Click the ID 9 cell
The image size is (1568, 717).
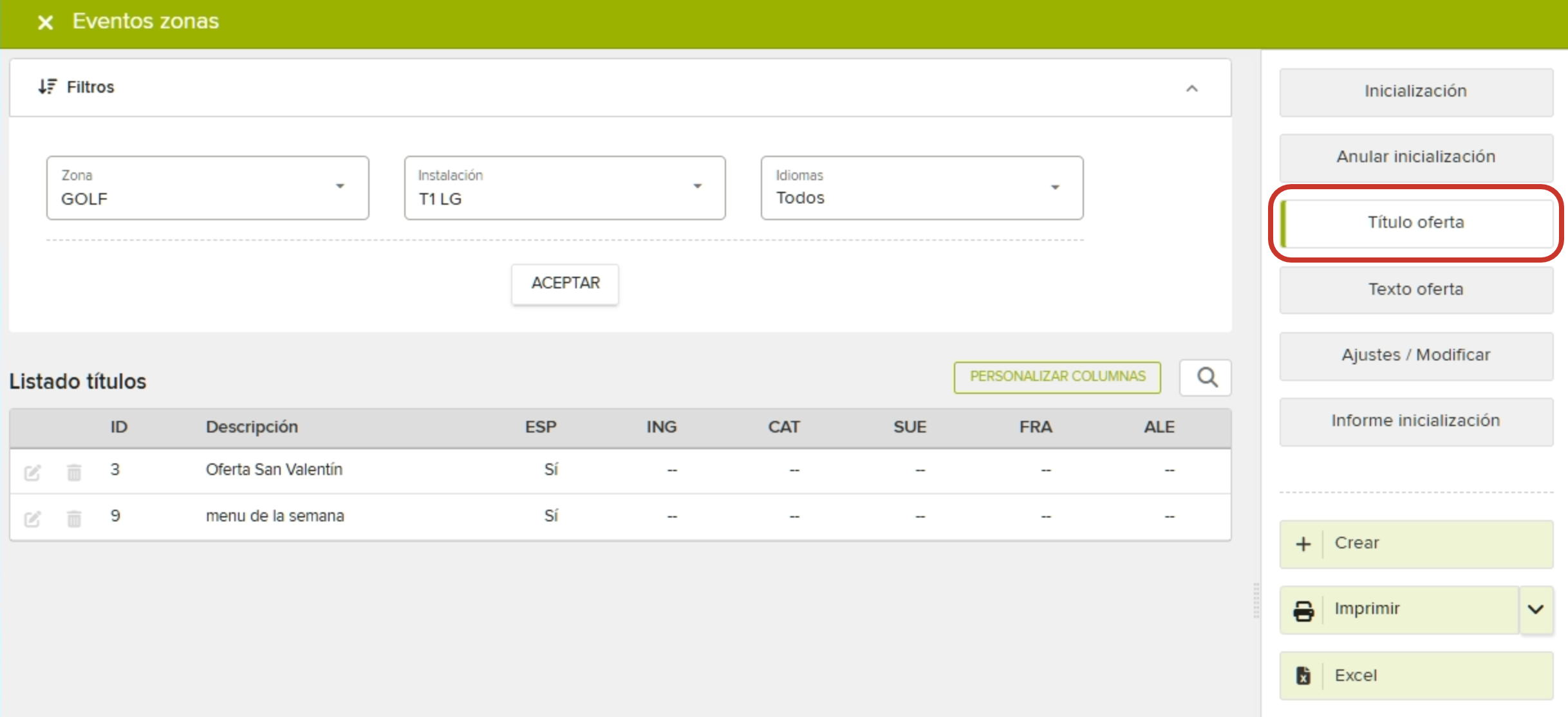coord(115,516)
